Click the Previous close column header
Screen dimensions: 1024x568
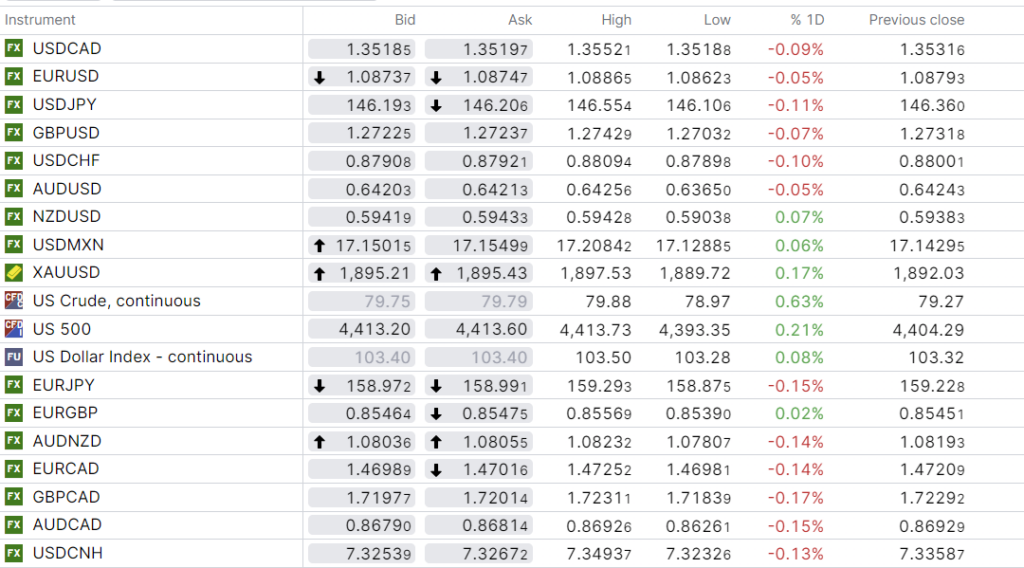click(916, 20)
